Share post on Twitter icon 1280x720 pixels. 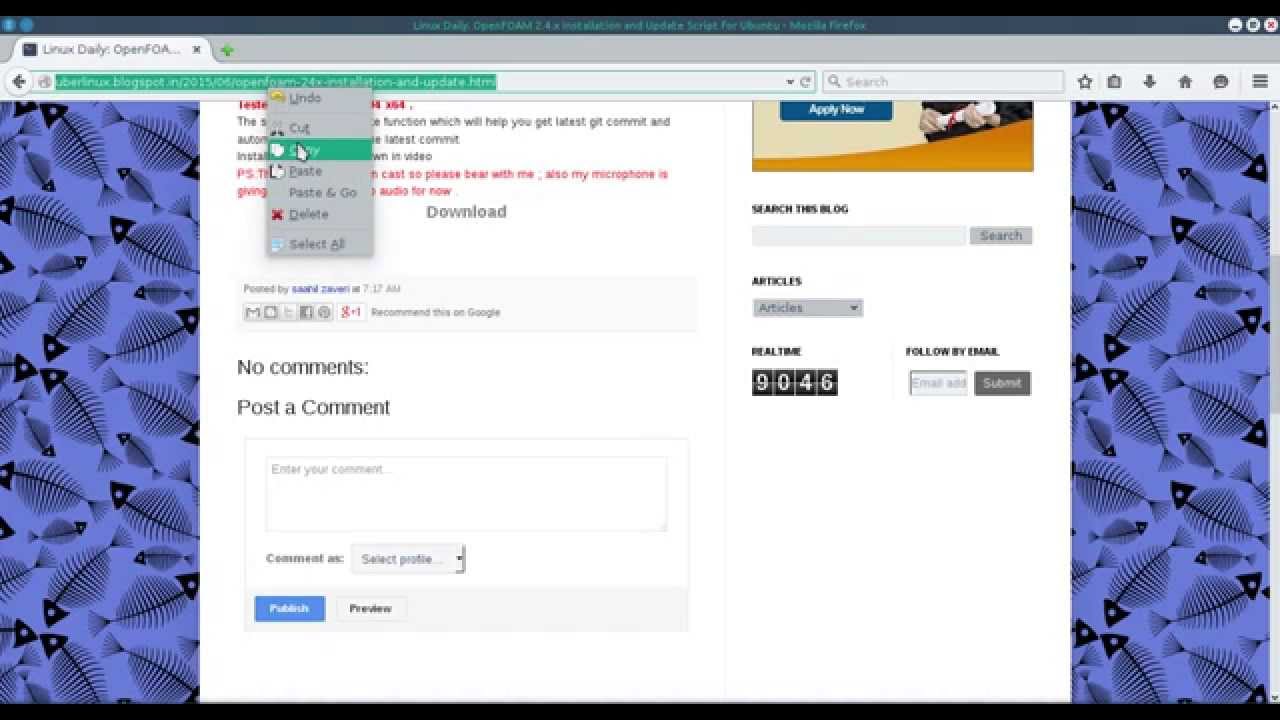(x=288, y=313)
